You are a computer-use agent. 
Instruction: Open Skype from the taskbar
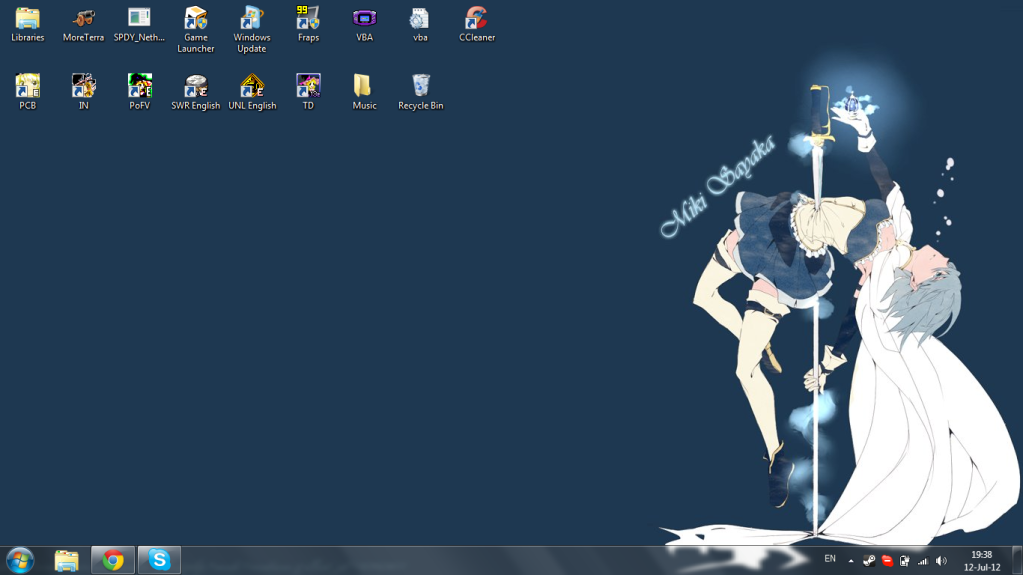(159, 560)
